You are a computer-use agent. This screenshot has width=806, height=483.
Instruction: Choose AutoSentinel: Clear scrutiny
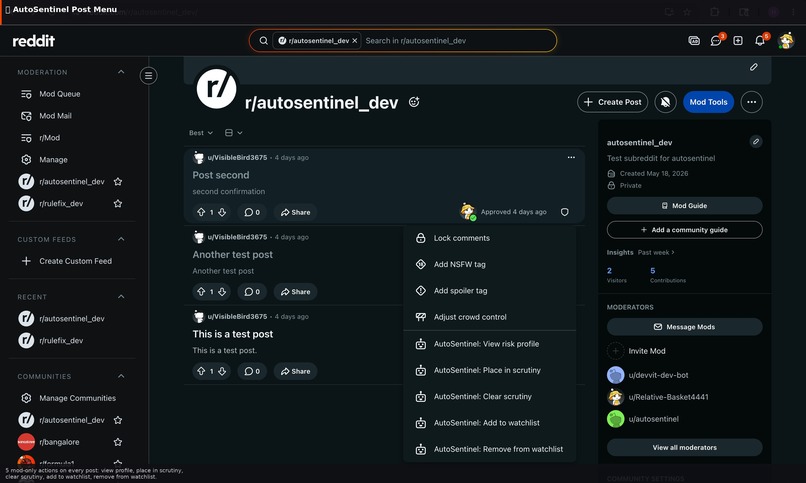pyautogui.click(x=489, y=397)
